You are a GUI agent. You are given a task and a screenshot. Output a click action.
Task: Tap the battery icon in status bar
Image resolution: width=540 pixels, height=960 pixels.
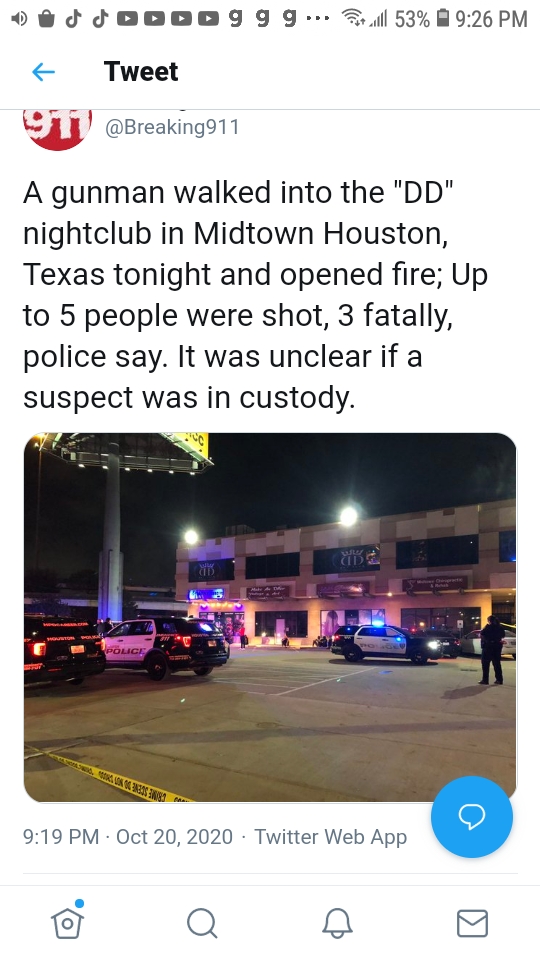pyautogui.click(x=444, y=18)
